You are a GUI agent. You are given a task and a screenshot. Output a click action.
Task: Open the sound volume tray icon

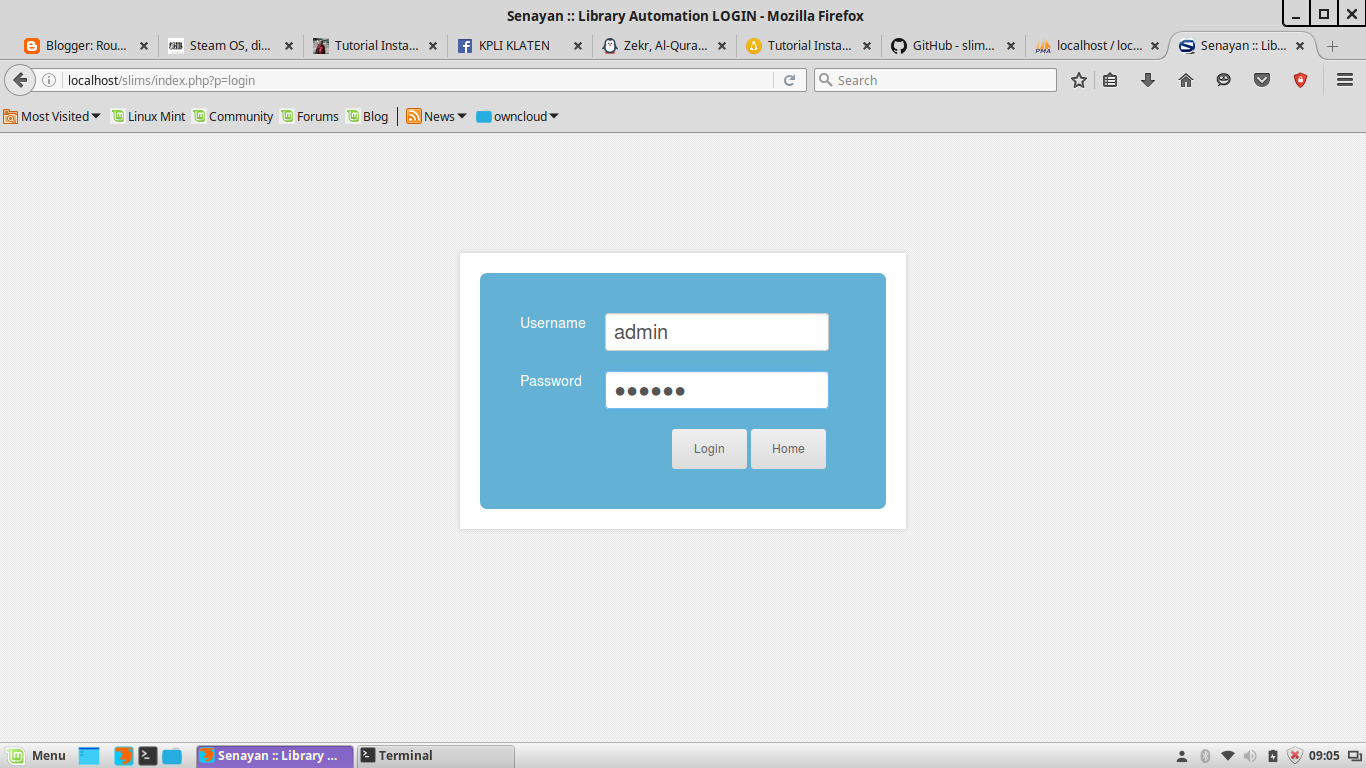point(1250,756)
